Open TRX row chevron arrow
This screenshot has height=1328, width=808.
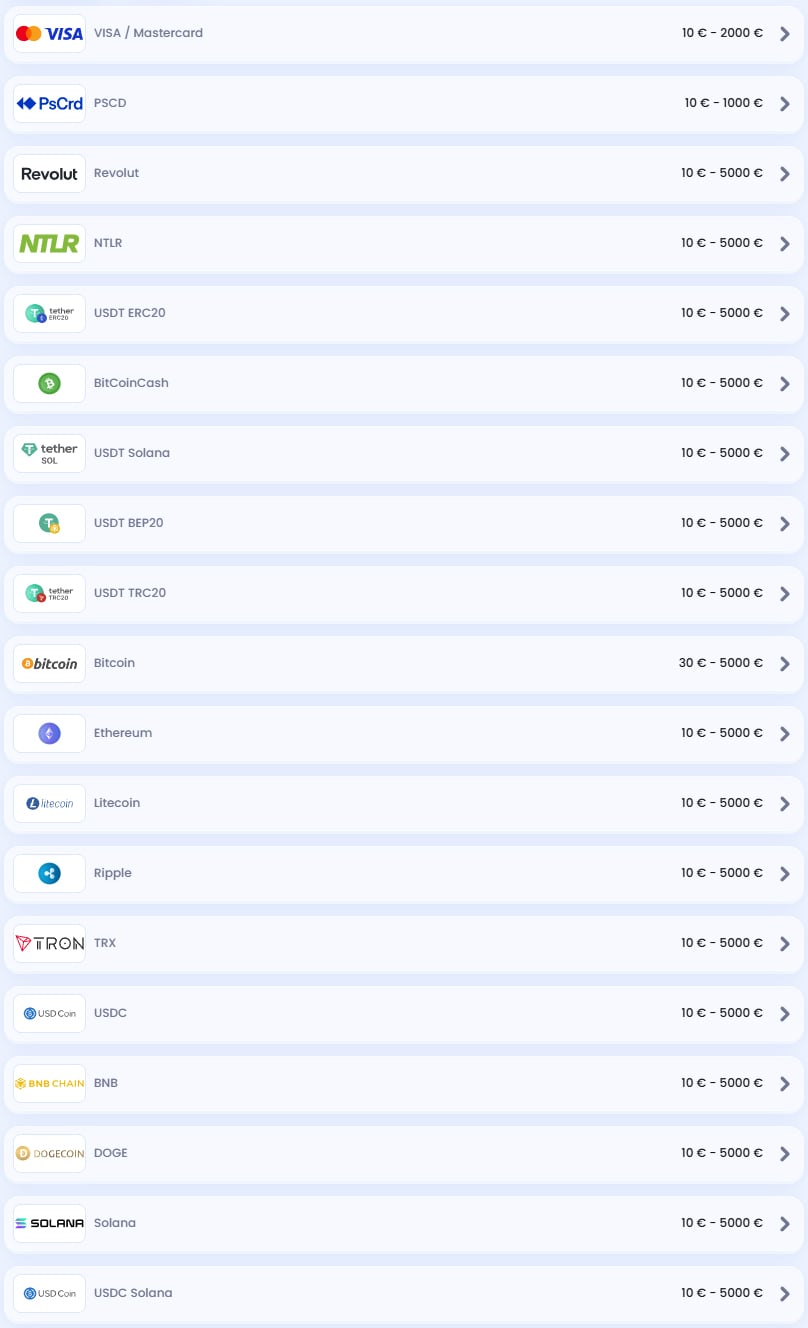point(785,944)
